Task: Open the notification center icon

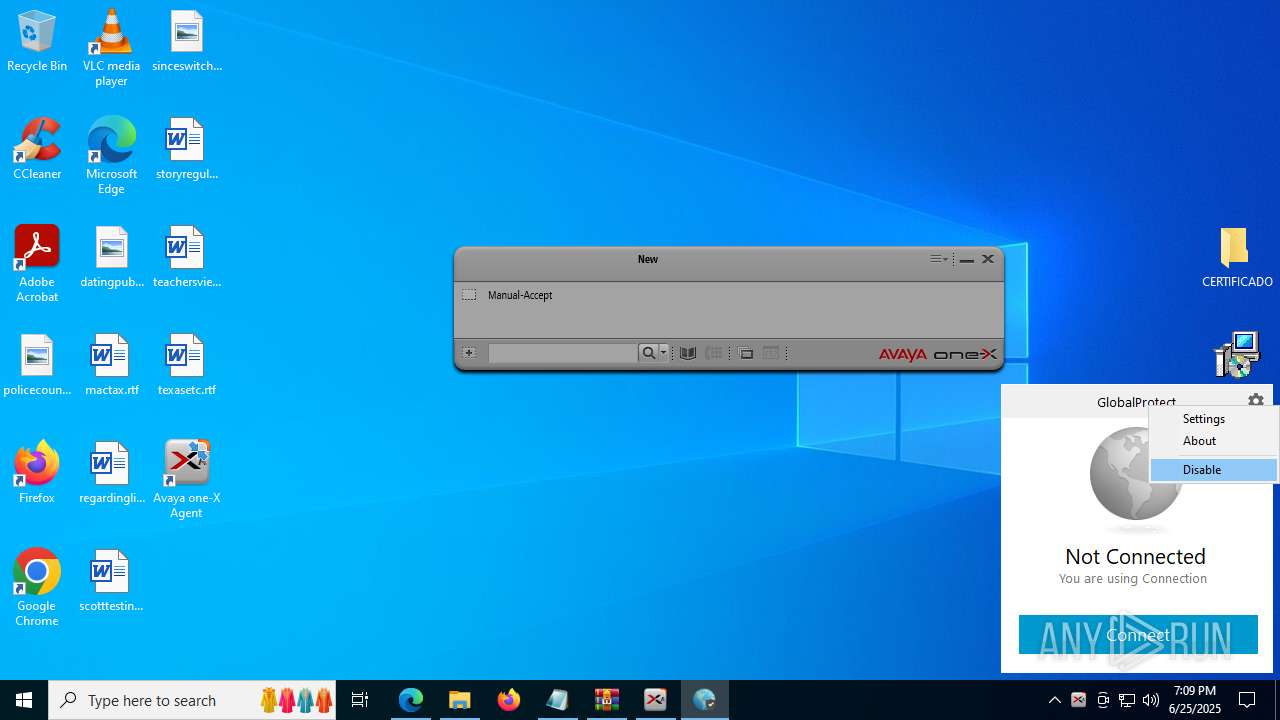Action: tap(1247, 700)
